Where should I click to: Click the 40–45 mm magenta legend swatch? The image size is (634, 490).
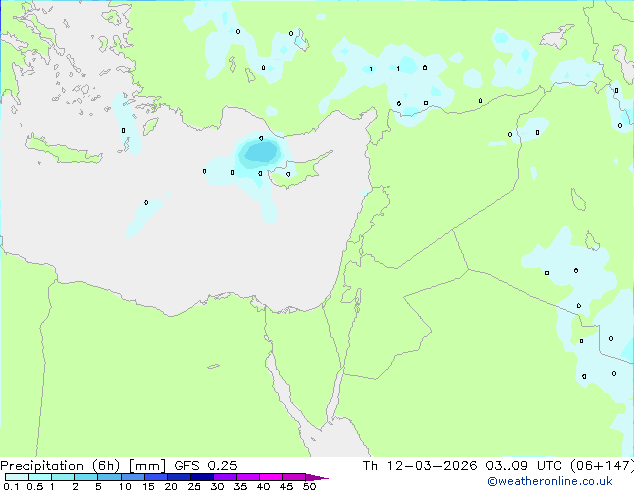[271, 477]
